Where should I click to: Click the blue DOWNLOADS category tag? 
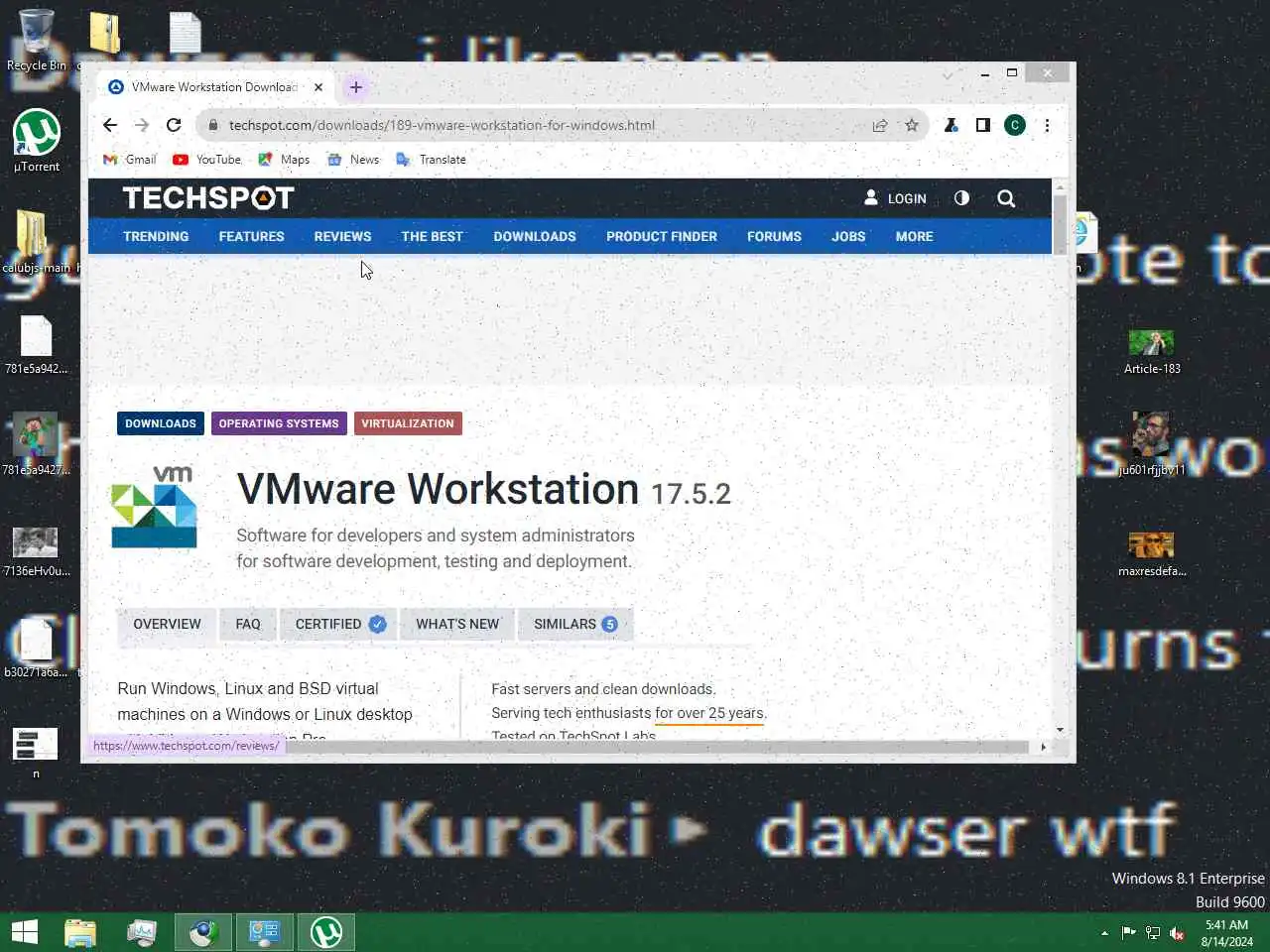pos(161,423)
